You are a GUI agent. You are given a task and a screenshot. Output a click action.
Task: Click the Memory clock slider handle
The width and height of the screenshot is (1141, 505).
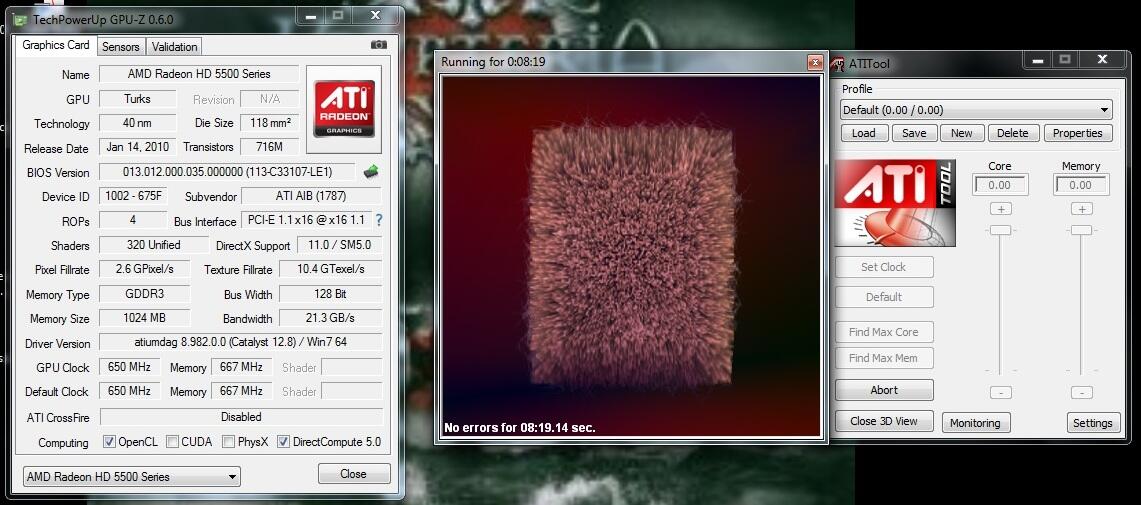pyautogui.click(x=1081, y=230)
